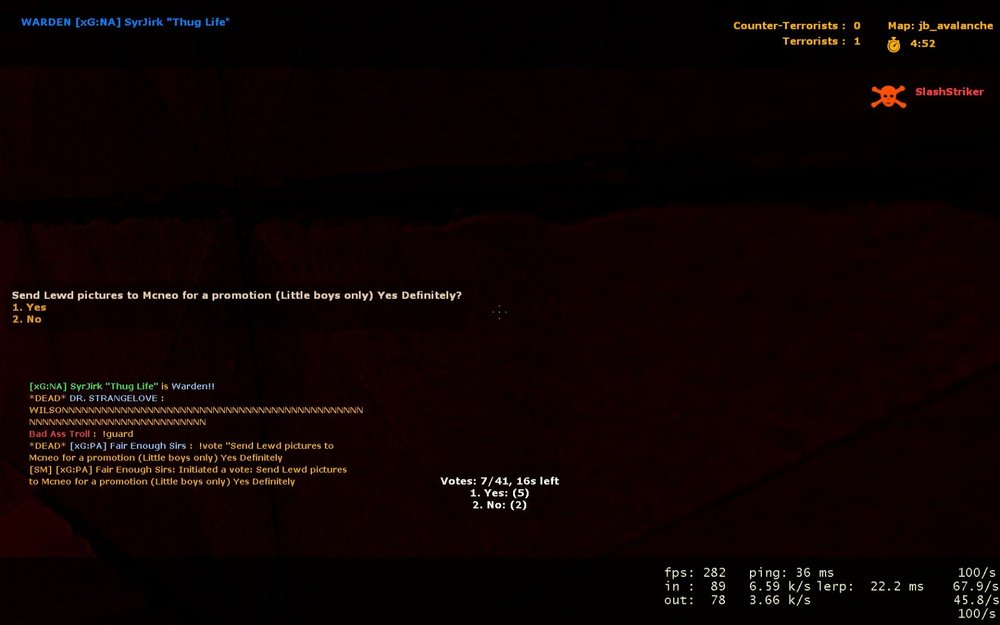
Task: Click the "out: 78" net graph value
Action: tap(695, 600)
